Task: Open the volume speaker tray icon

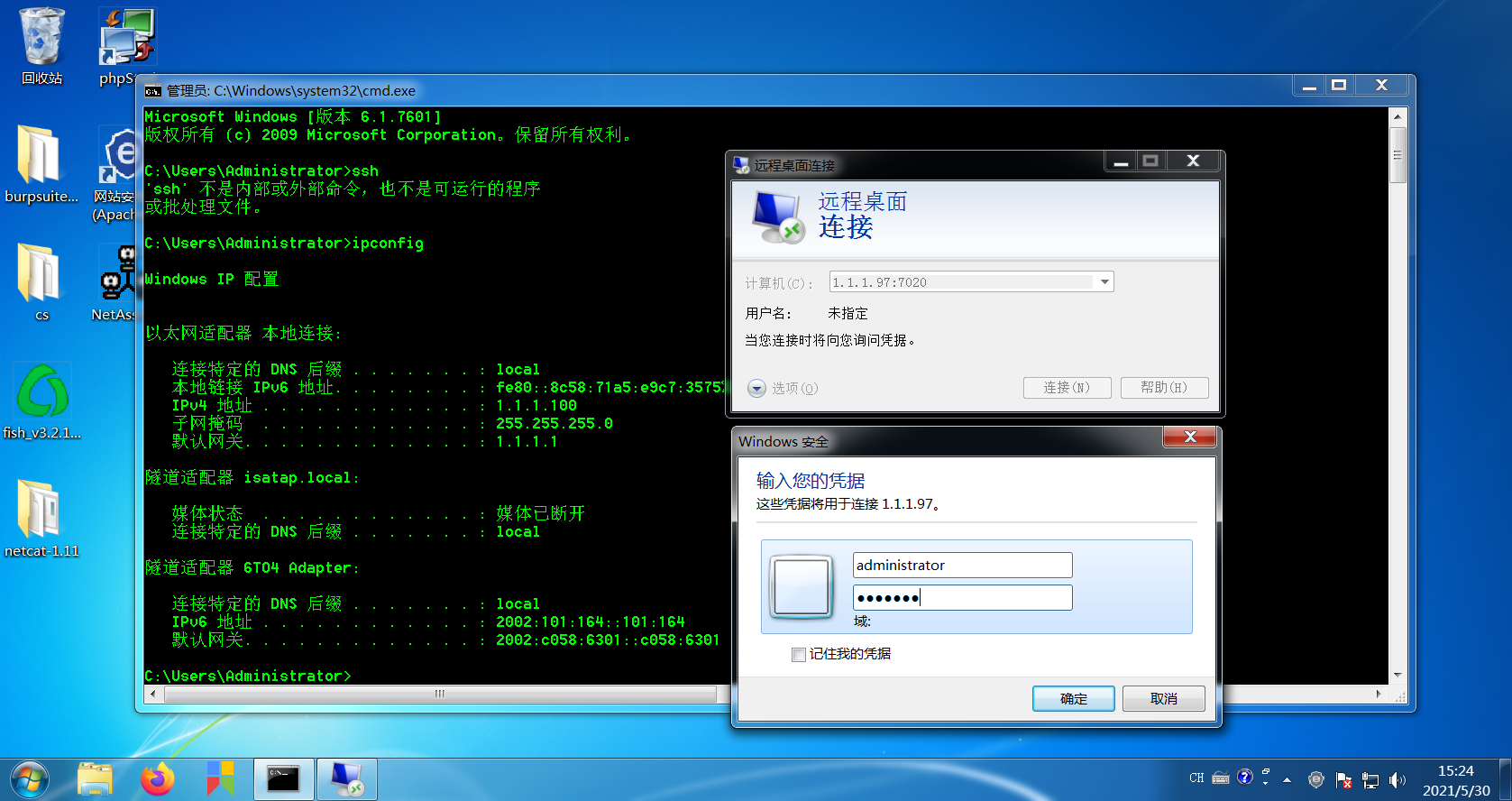Action: (x=1397, y=780)
